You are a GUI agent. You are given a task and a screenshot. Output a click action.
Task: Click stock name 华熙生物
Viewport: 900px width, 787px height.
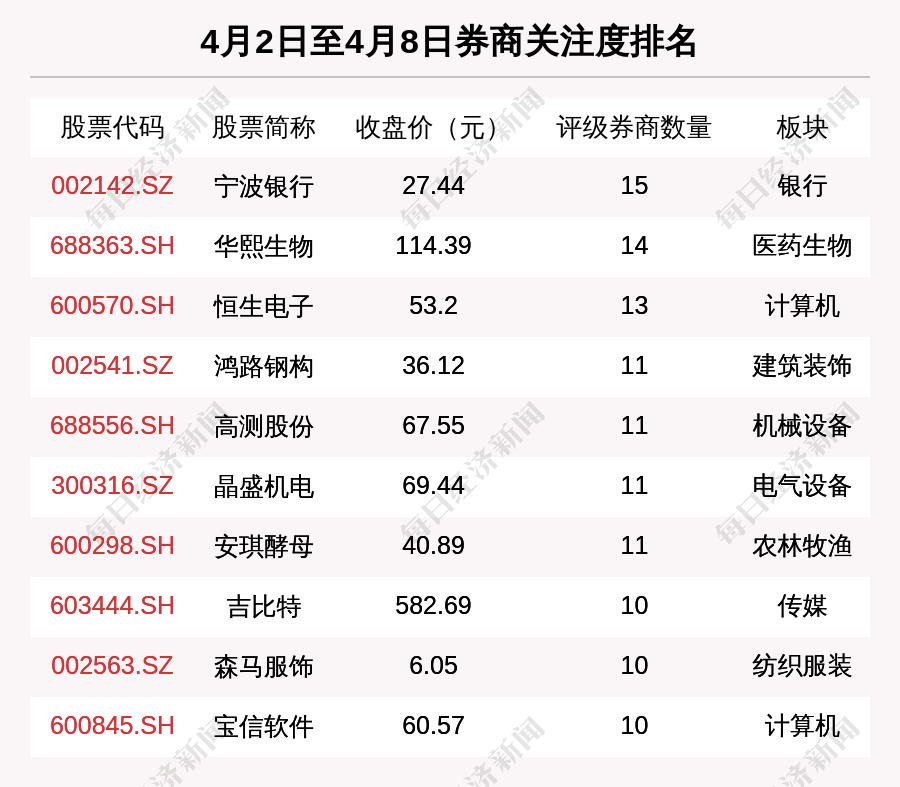(x=263, y=246)
